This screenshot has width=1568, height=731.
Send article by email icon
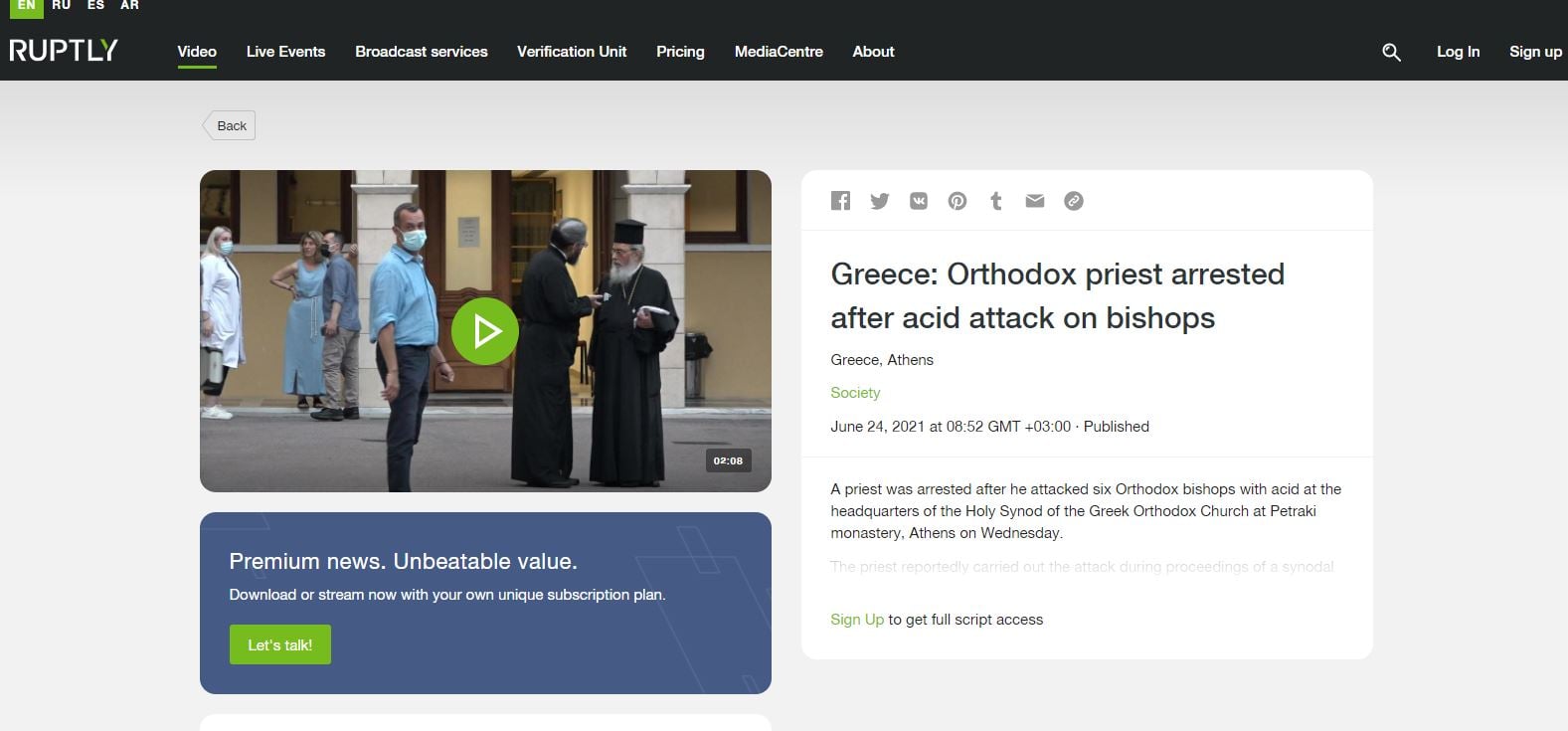click(x=1034, y=201)
